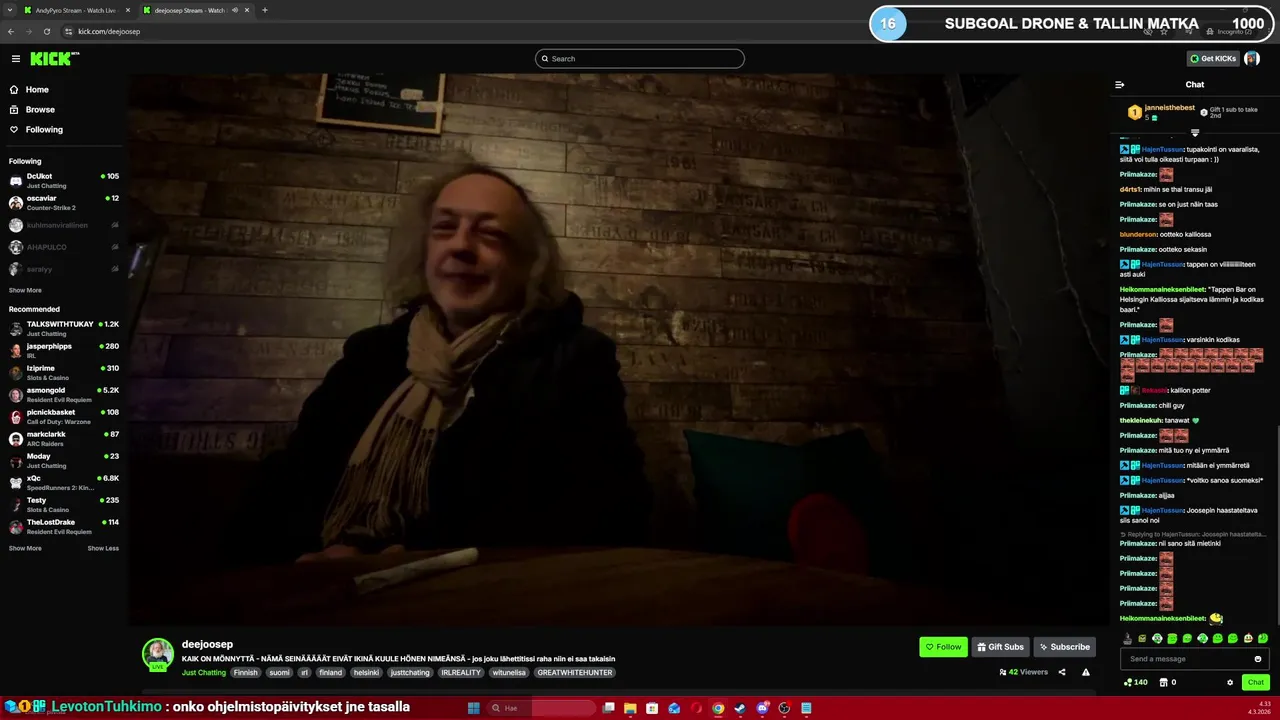Screen dimensions: 1280x720
Task: Click the report stream warning icon
Action: [x=1086, y=672]
